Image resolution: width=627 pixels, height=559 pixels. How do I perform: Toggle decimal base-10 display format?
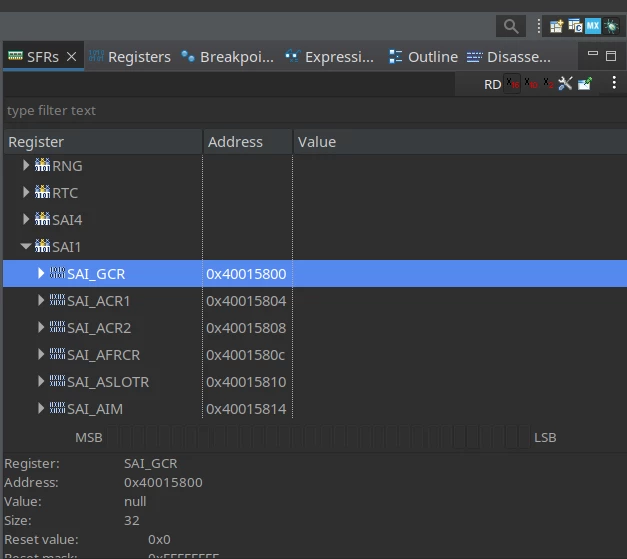click(x=531, y=84)
